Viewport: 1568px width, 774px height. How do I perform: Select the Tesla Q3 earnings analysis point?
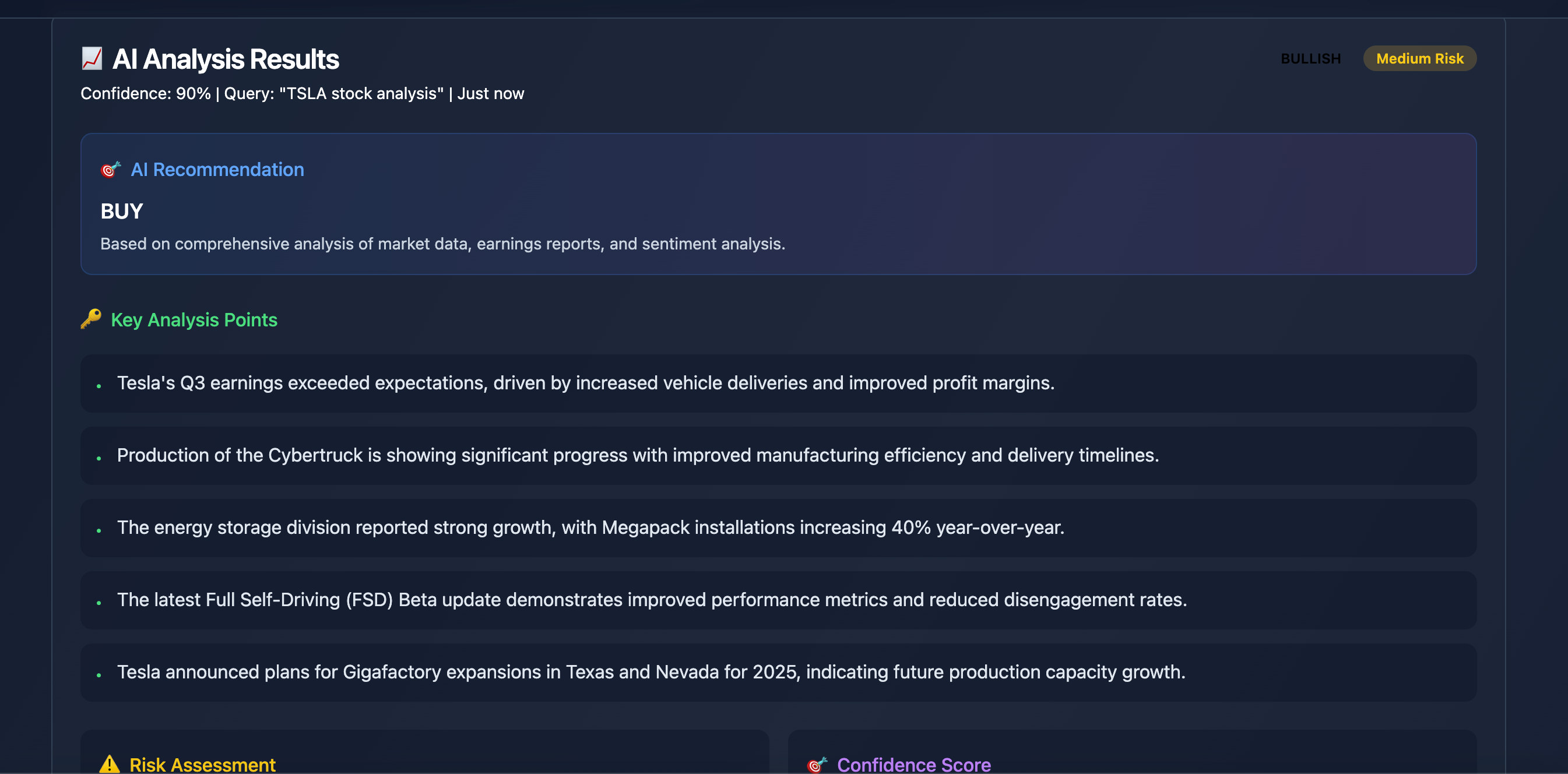pyautogui.click(x=585, y=383)
